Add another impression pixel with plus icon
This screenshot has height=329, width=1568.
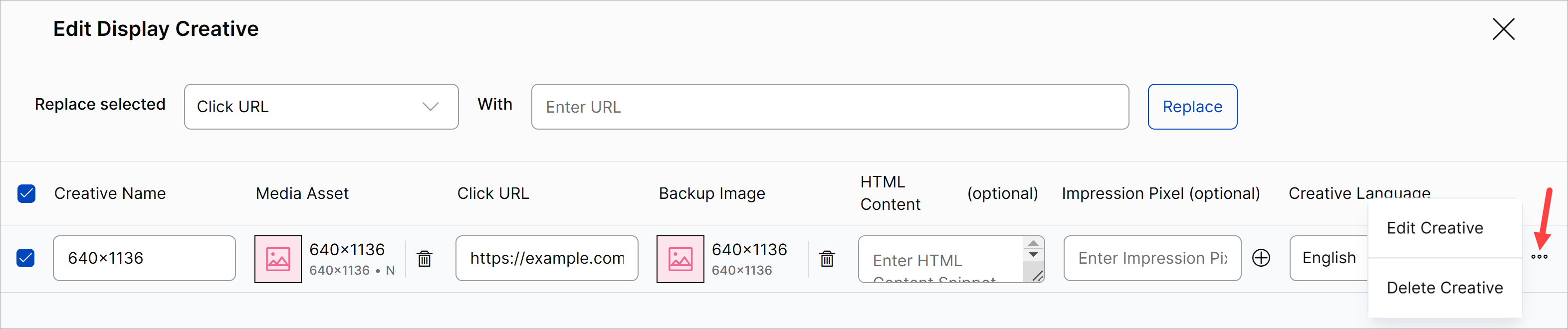(x=1261, y=258)
